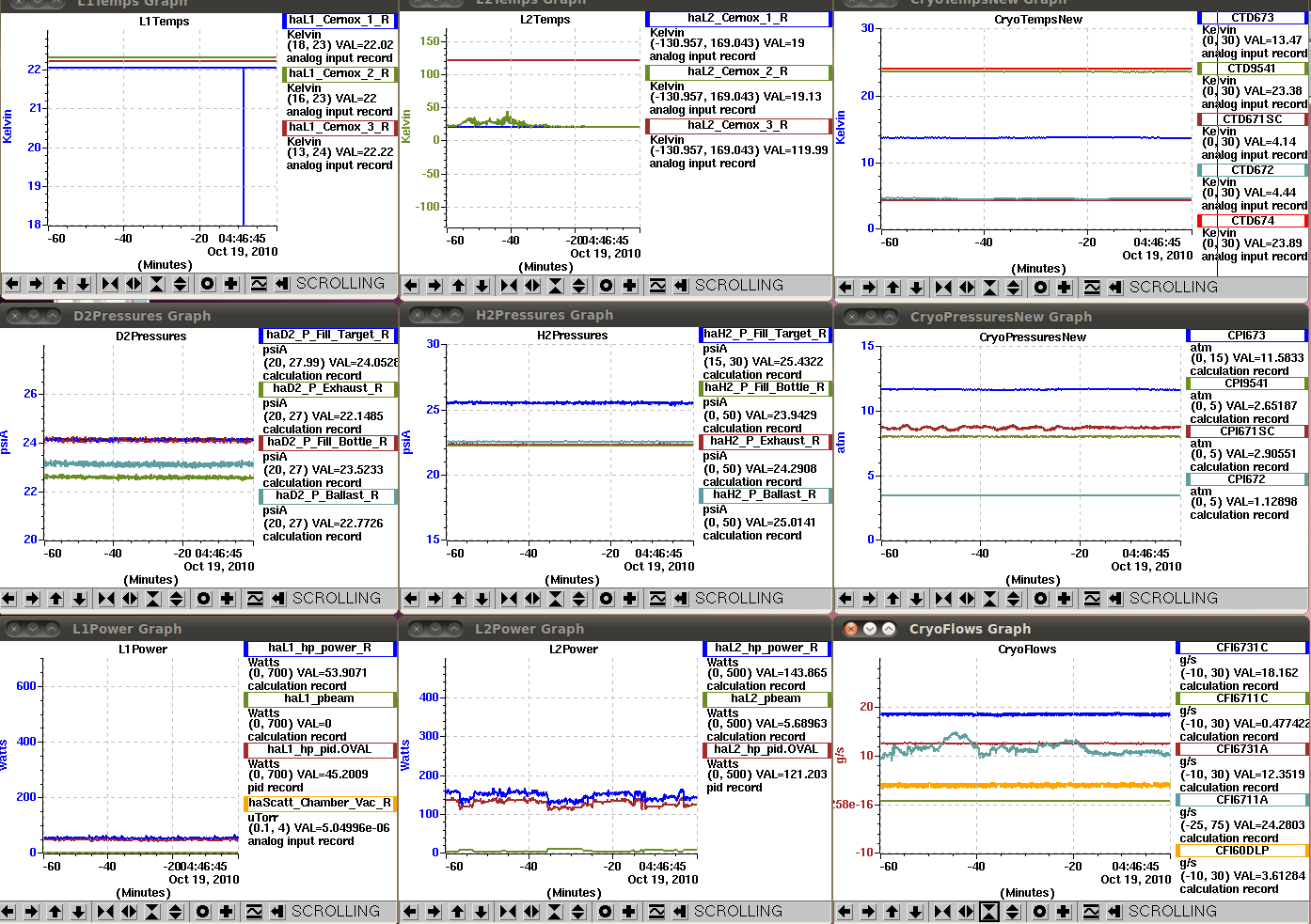
Task: Select the CTD672 curve legend label
Action: click(1253, 170)
